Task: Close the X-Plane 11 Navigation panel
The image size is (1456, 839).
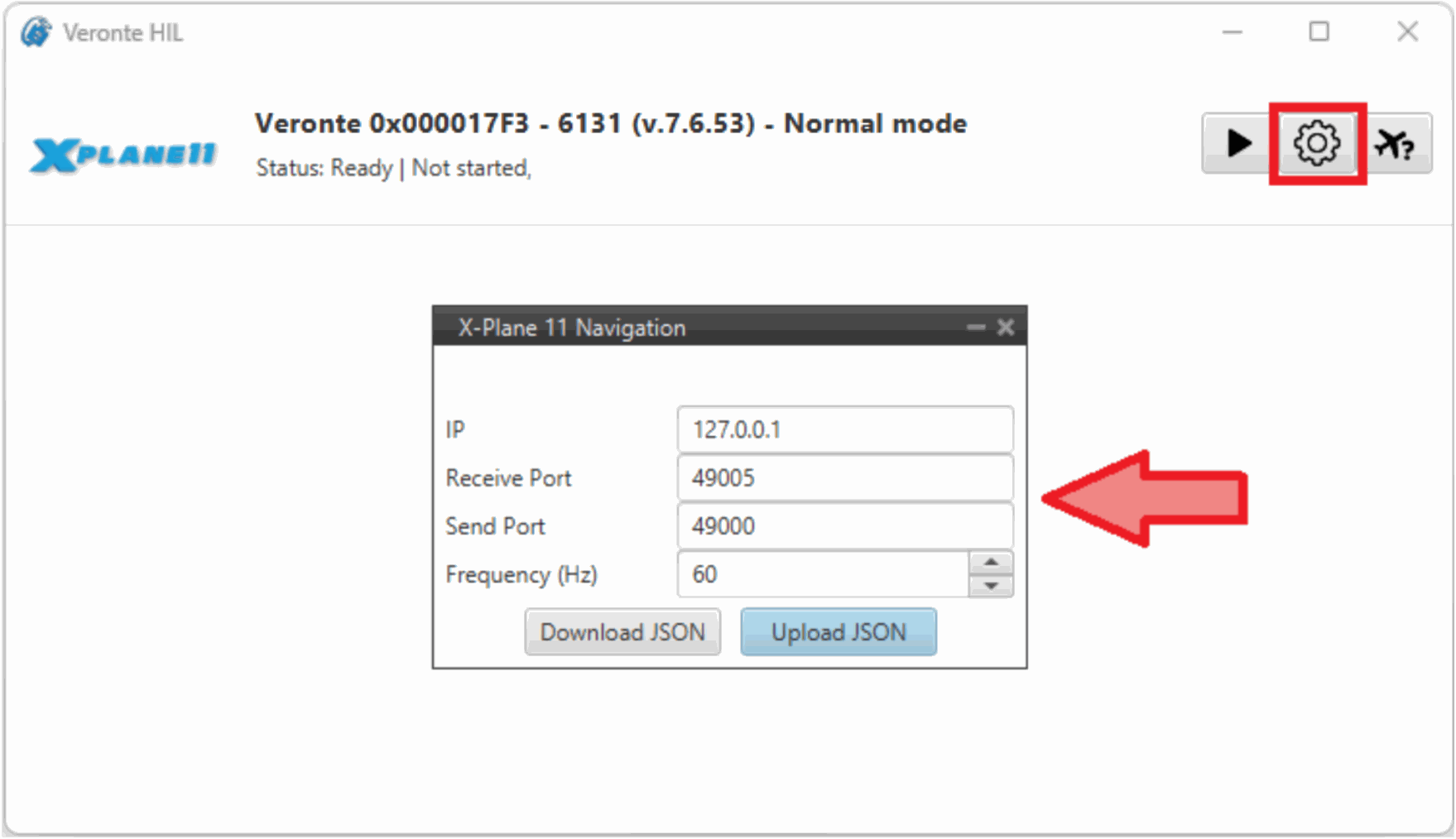Action: point(1006,328)
